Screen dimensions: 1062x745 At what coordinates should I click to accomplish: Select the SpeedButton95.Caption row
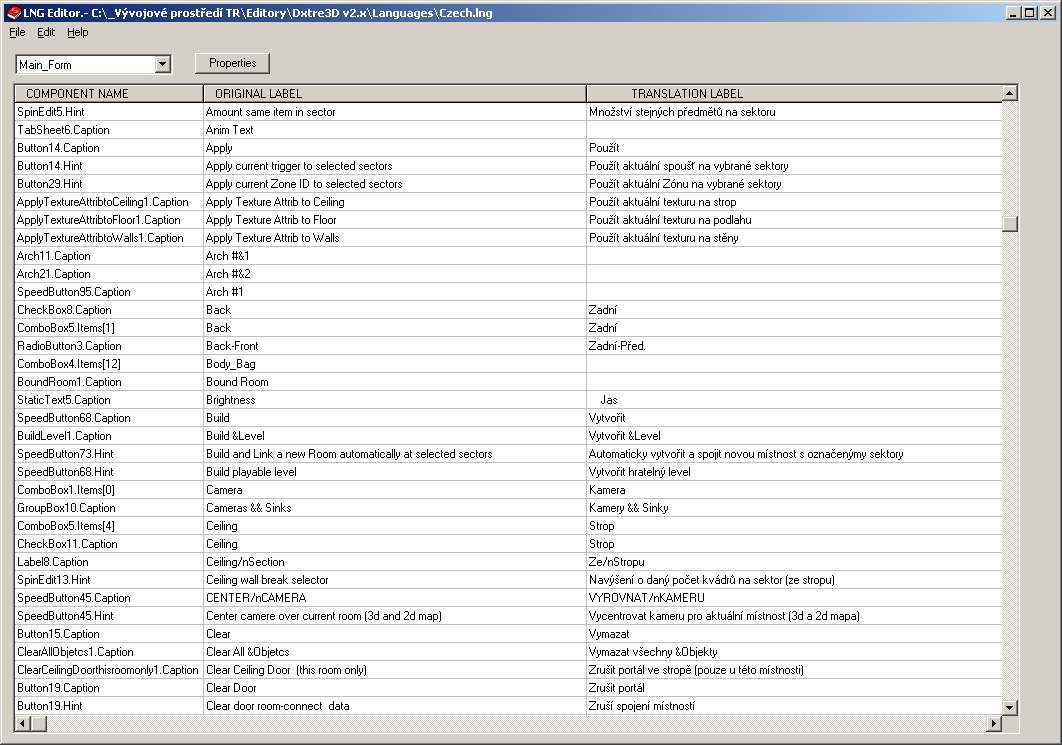508,292
